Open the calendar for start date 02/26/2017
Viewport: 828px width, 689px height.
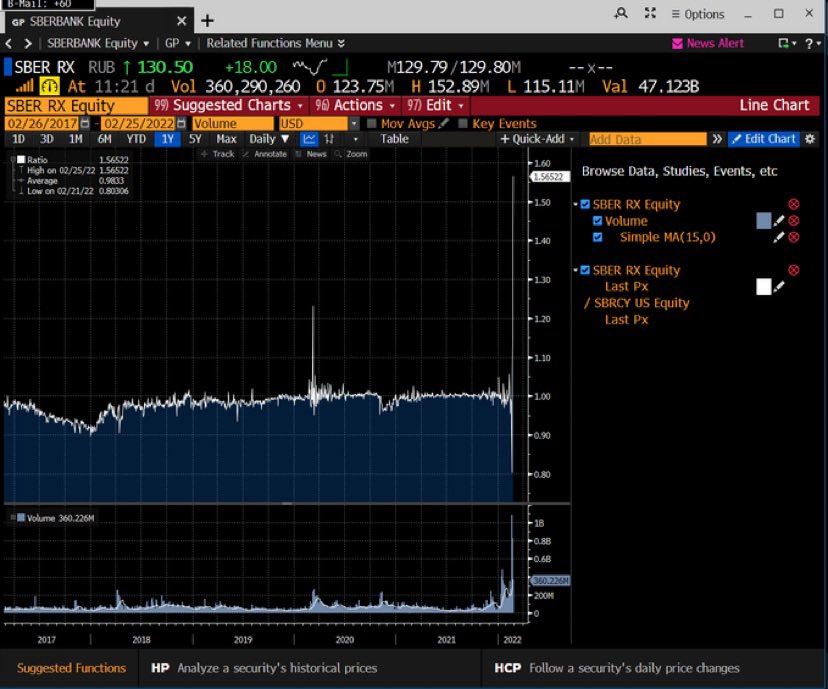(x=85, y=124)
